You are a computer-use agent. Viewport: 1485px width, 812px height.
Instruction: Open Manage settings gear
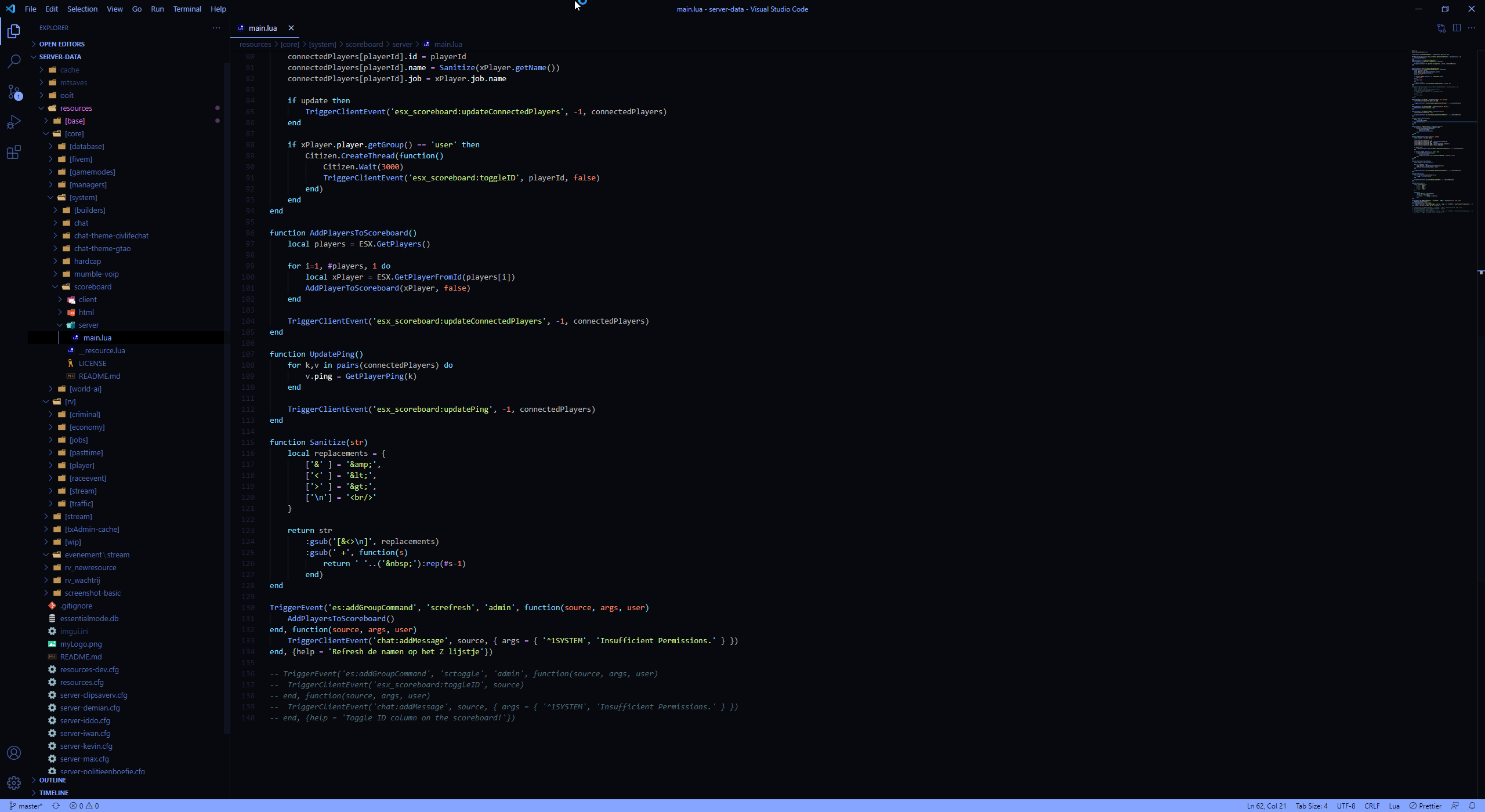tap(14, 783)
